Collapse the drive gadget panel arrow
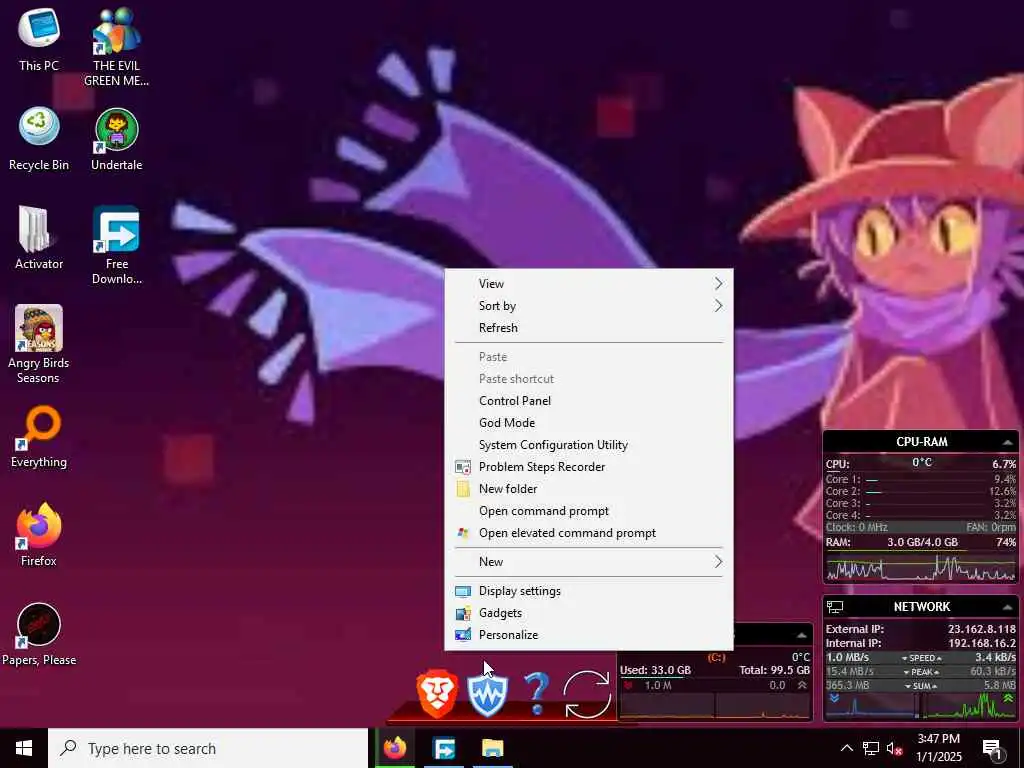 pos(801,635)
